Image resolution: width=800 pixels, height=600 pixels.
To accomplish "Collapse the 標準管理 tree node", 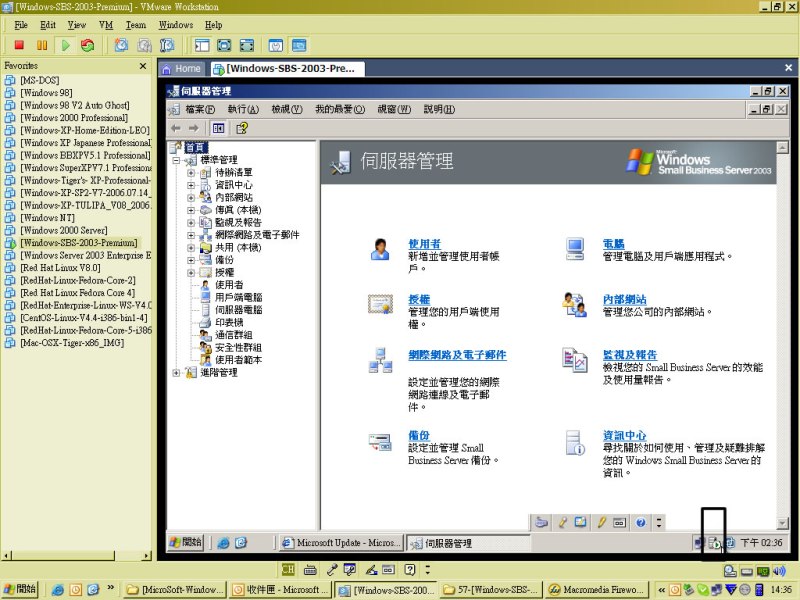I will pos(176,160).
